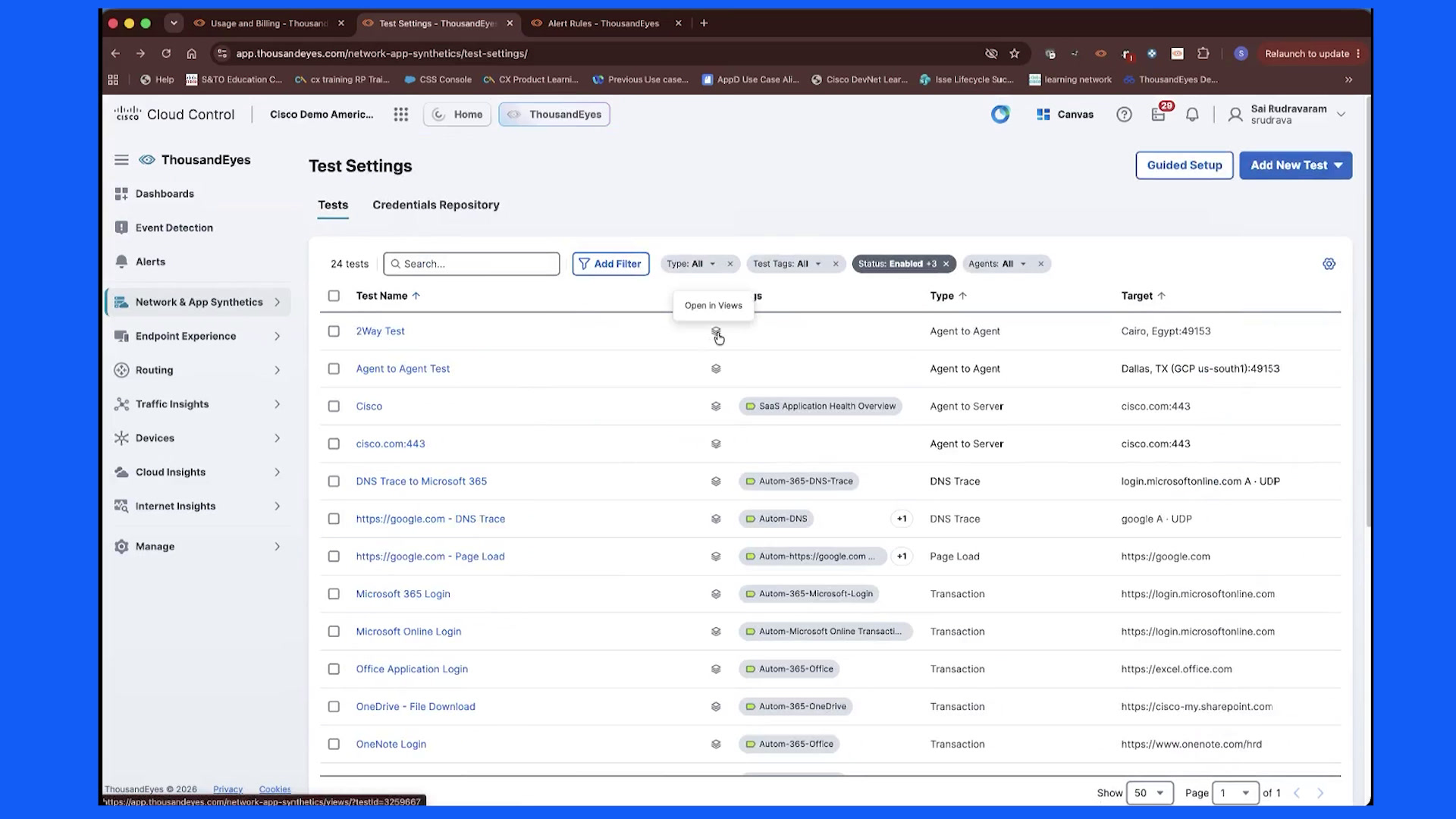The height and width of the screenshot is (819, 1456).
Task: Check OneDrive - File Download checkbox
Action: coord(334,707)
